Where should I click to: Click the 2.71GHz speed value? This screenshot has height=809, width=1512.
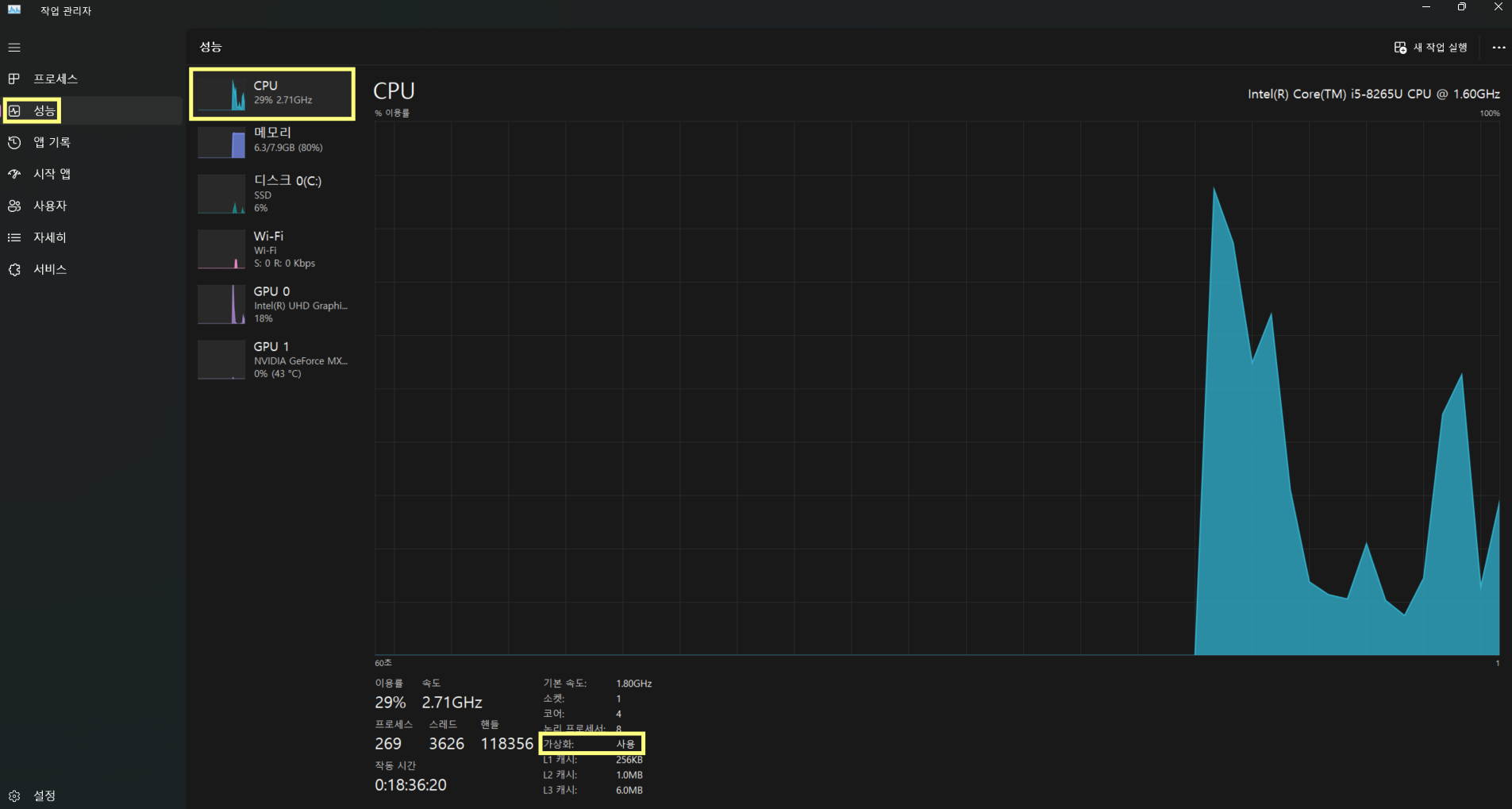[452, 703]
